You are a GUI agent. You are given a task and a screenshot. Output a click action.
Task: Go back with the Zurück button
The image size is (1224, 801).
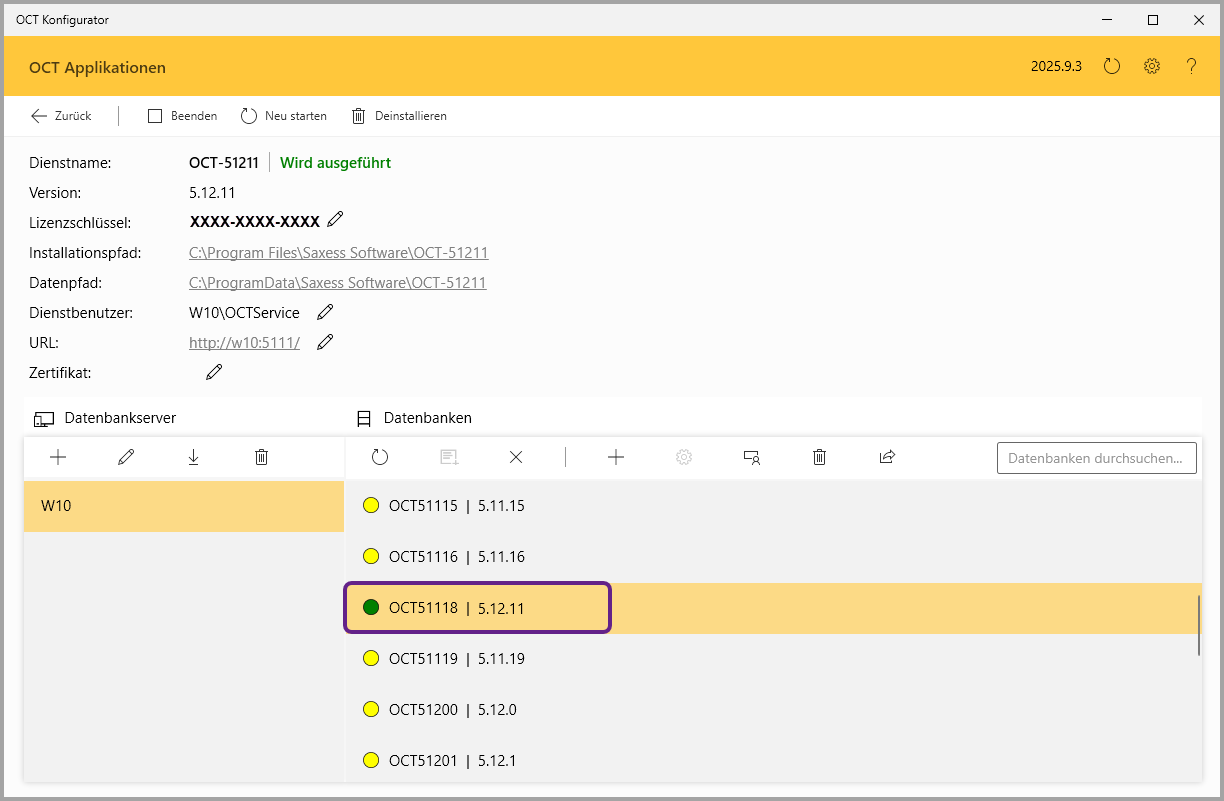61,116
